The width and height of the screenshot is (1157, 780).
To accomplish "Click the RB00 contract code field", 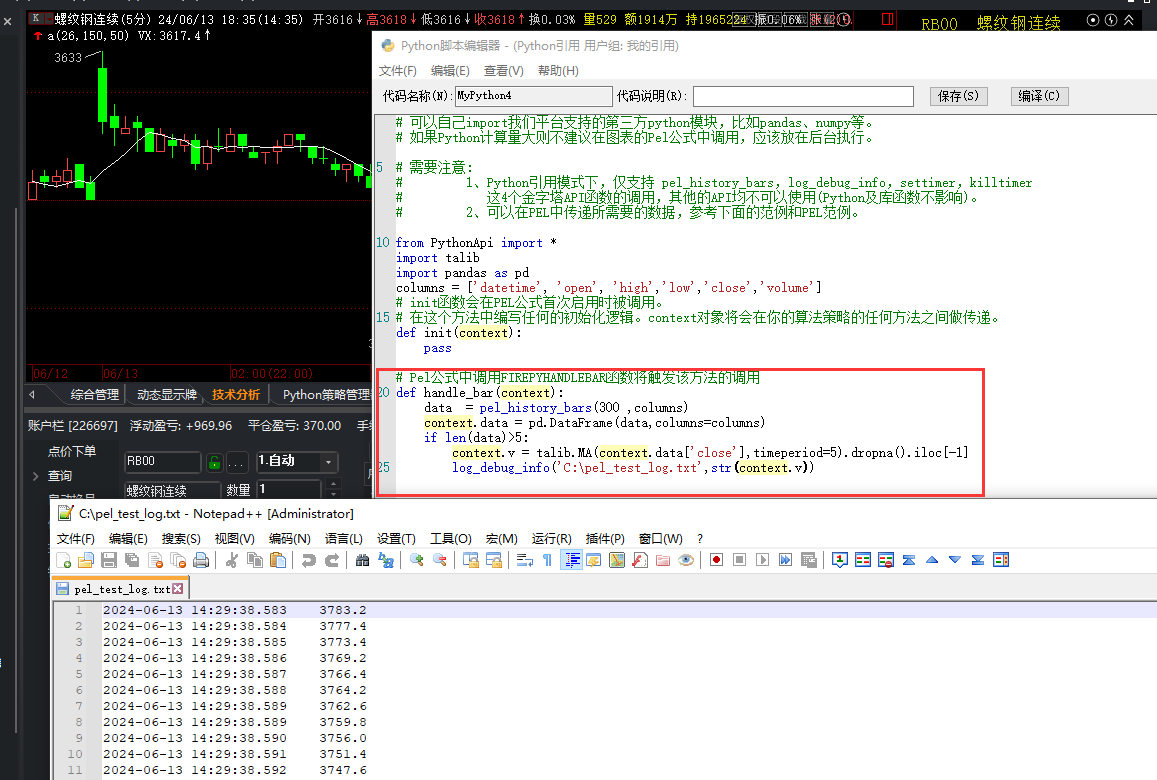I will point(162,462).
